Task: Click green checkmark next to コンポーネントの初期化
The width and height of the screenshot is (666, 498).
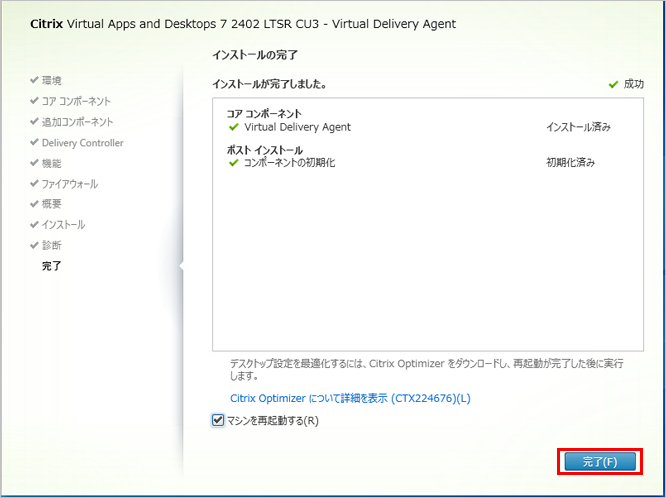Action: (234, 163)
